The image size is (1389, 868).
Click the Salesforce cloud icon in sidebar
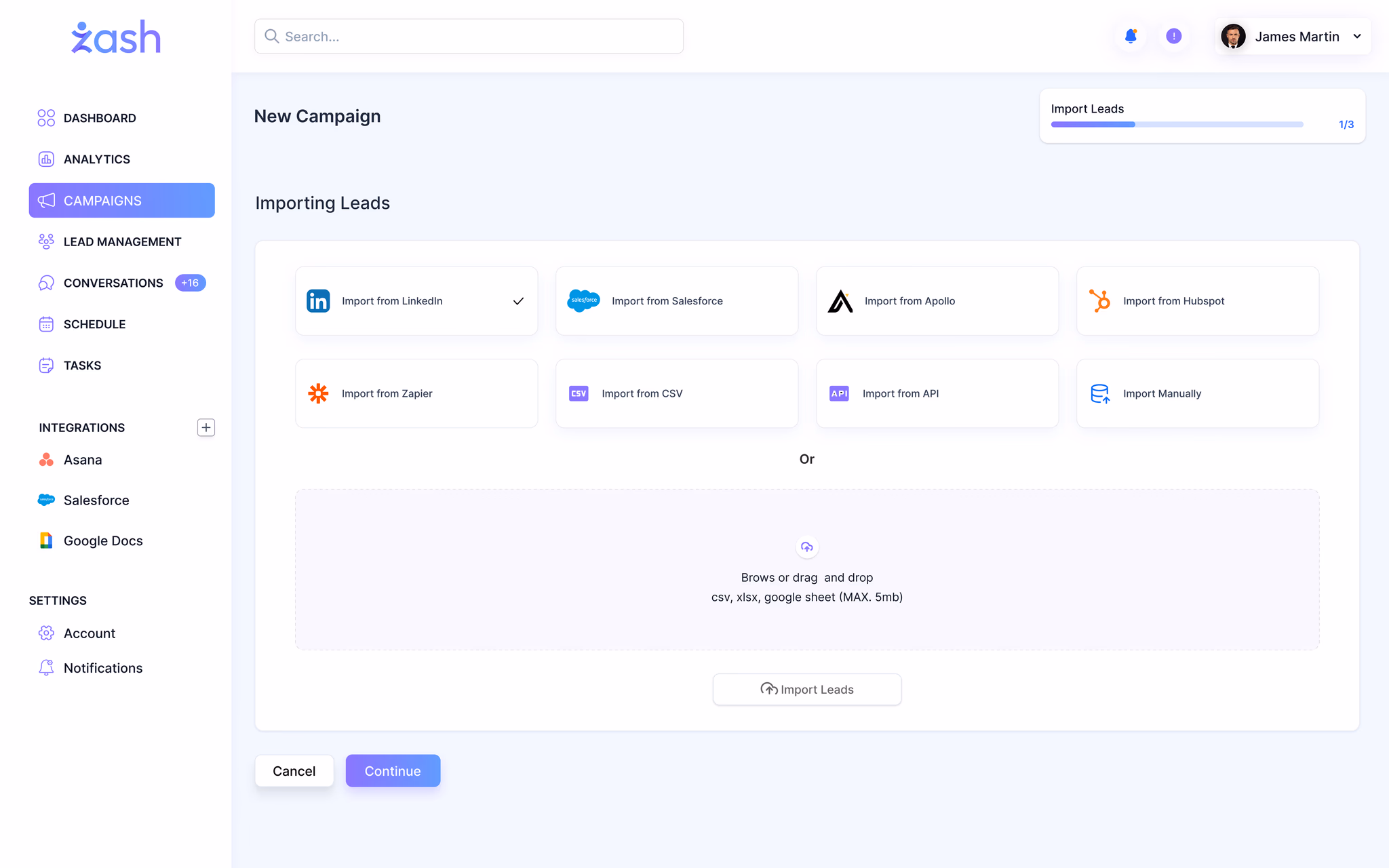coord(46,500)
